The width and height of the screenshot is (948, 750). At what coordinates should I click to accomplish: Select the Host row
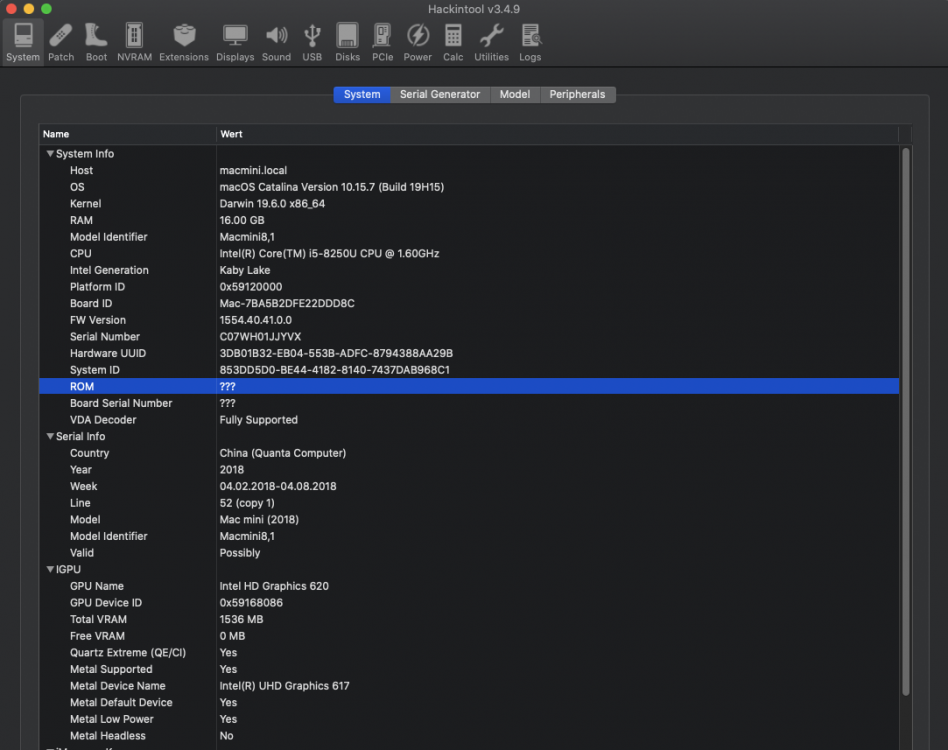pyautogui.click(x=469, y=170)
